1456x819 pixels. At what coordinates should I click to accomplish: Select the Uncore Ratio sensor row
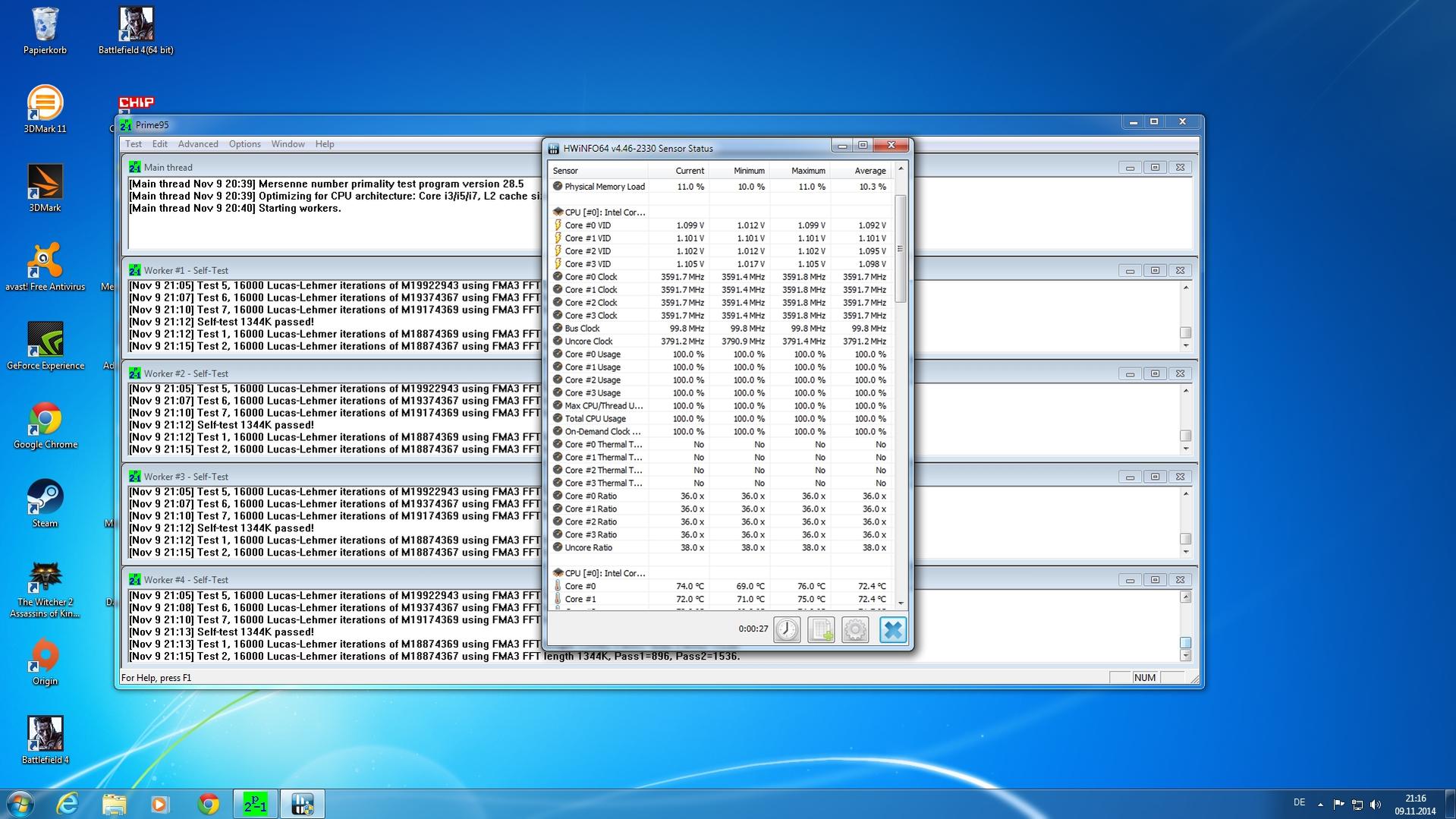[x=719, y=548]
